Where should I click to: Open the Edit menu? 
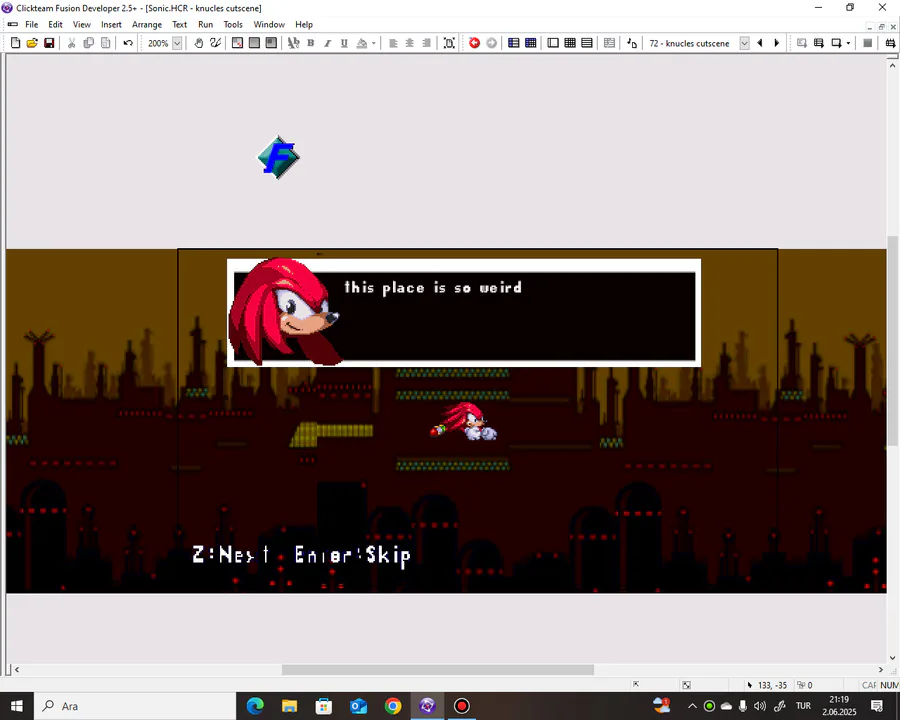[x=55, y=25]
